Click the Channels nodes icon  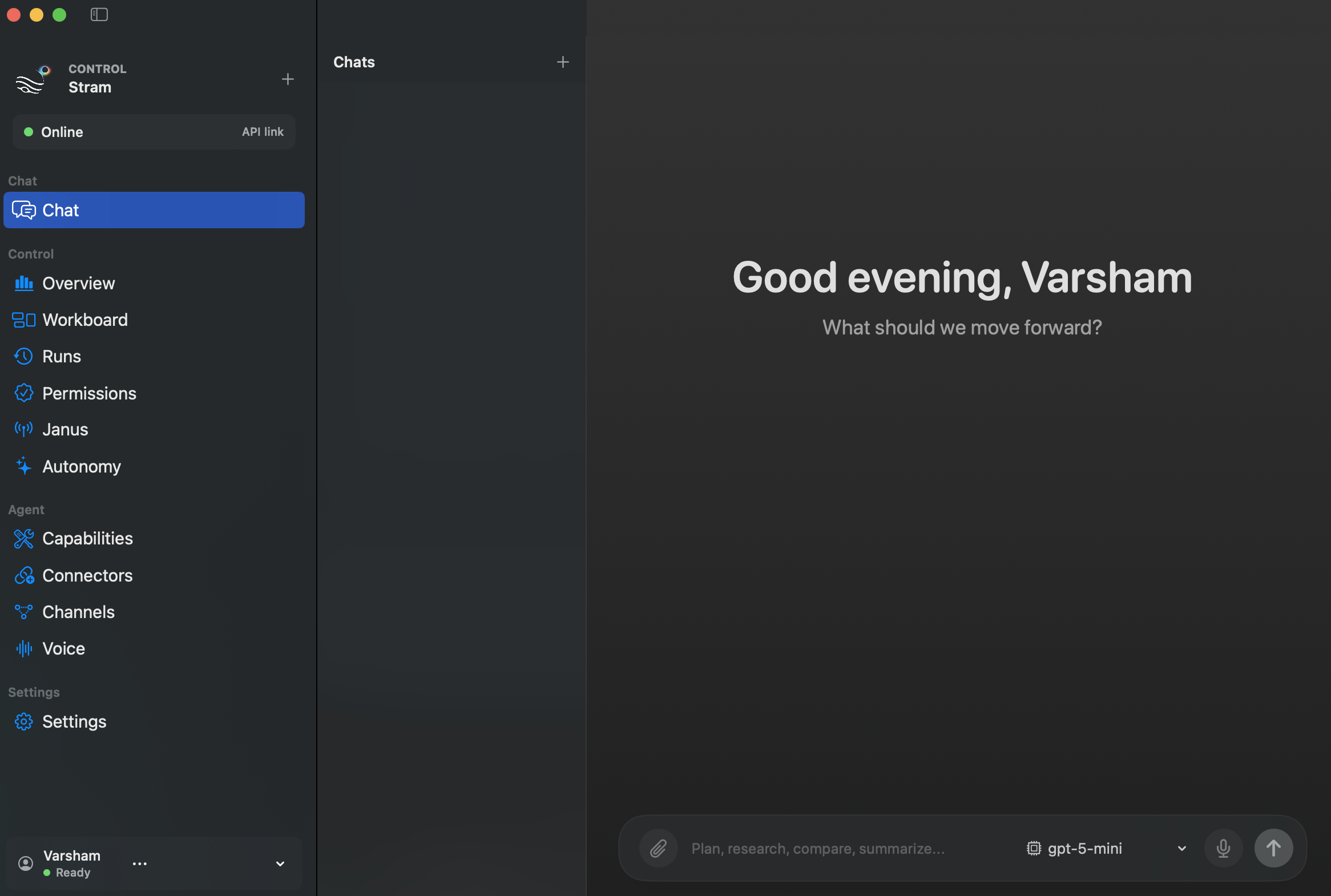24,612
